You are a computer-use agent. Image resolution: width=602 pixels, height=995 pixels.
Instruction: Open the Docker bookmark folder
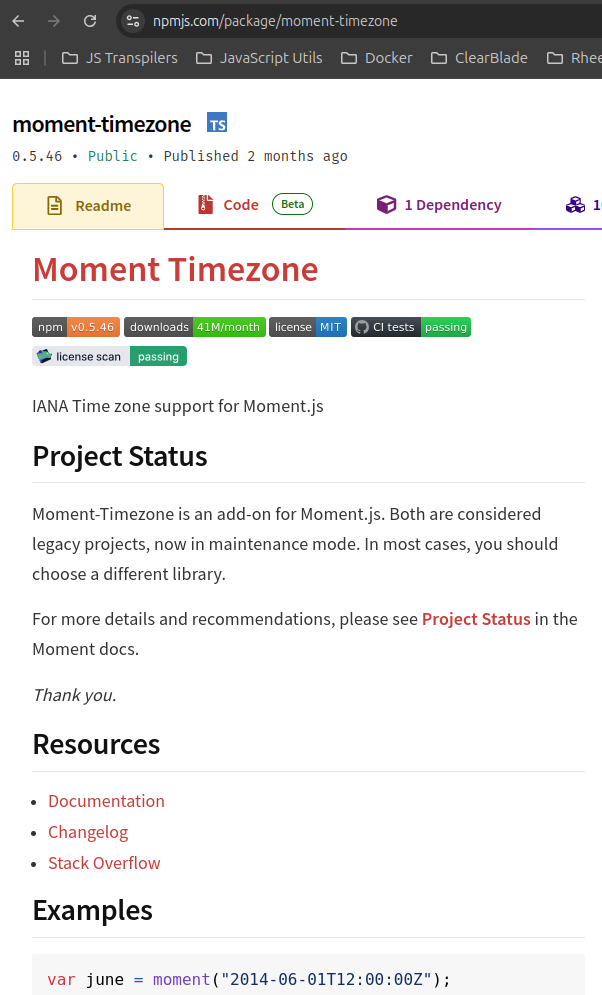coord(377,58)
